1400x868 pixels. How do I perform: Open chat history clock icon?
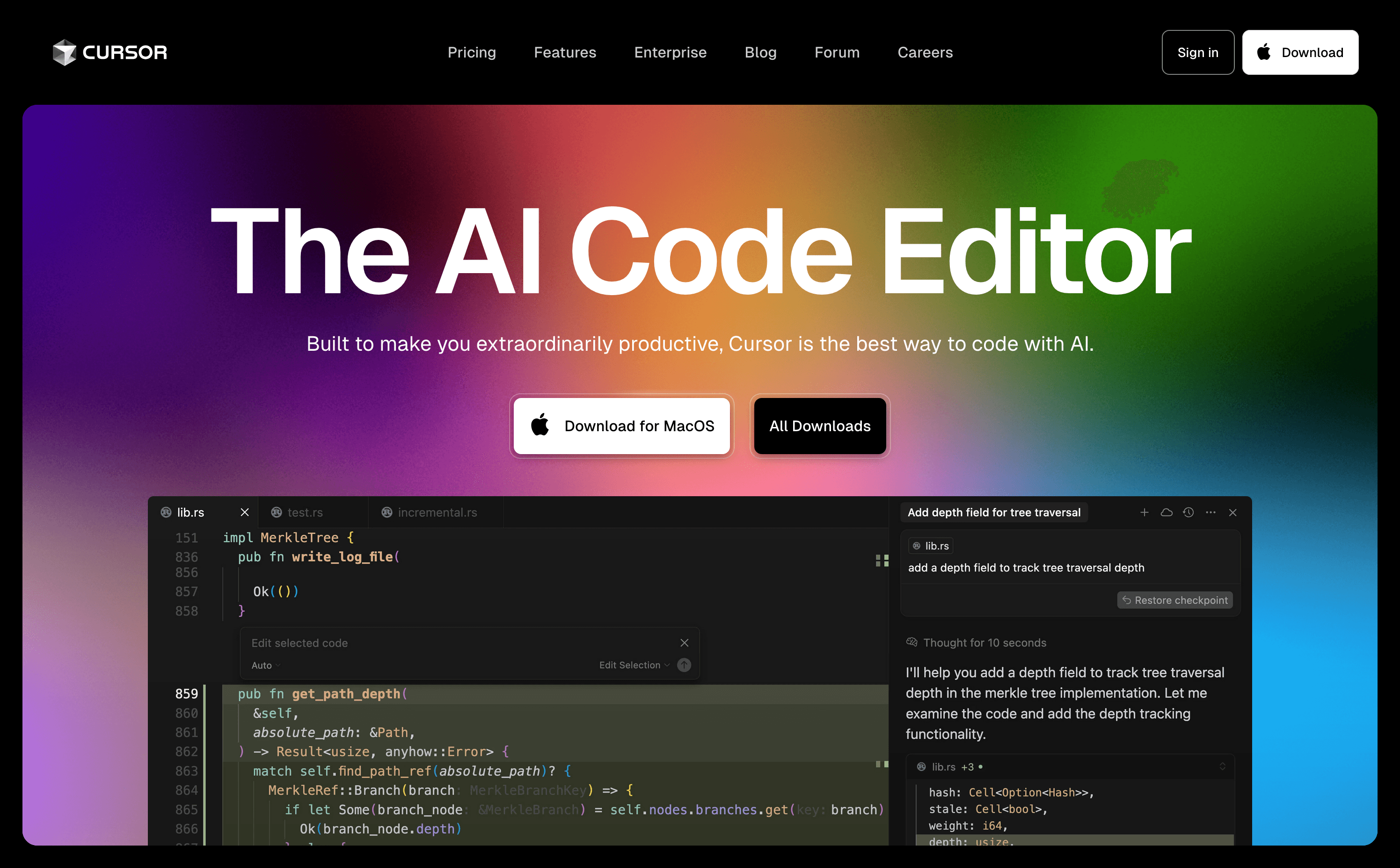pos(1188,512)
